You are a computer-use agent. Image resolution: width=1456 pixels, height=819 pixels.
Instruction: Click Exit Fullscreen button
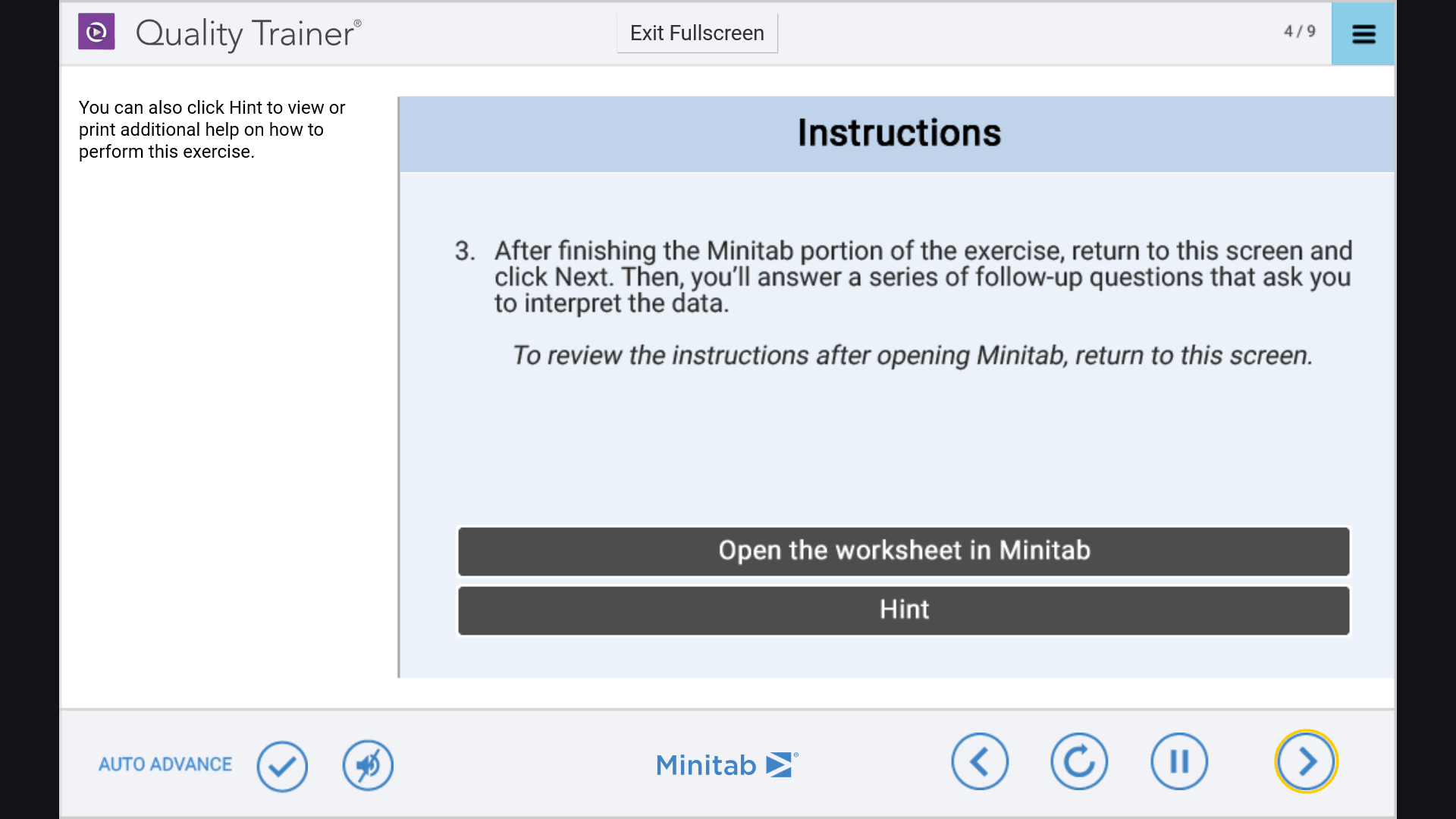coord(697,33)
